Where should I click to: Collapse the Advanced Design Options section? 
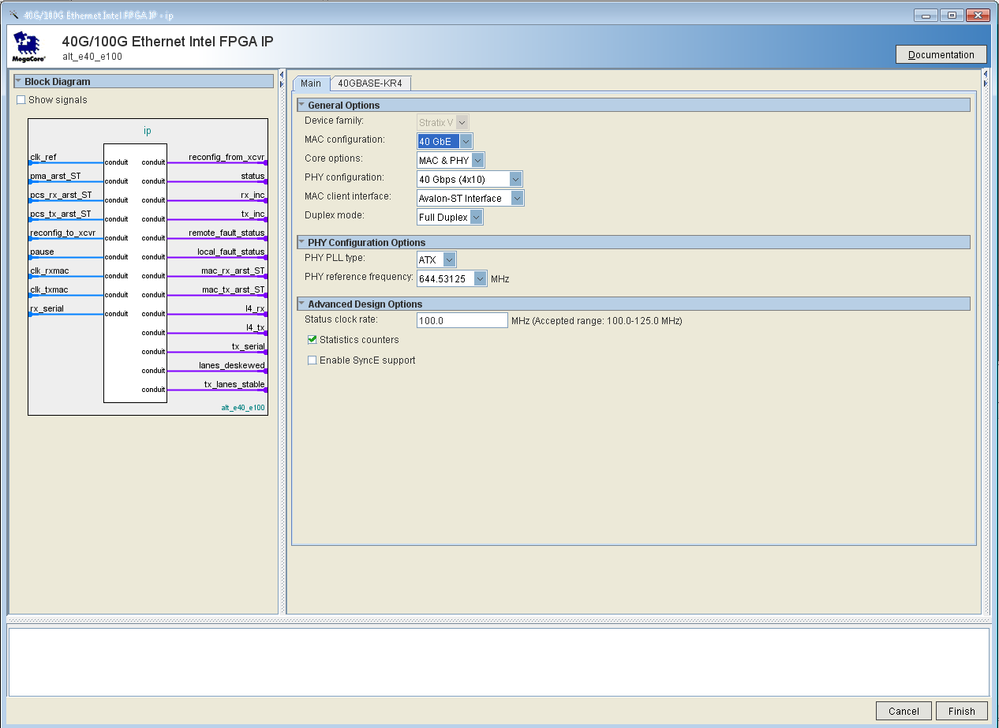[300, 304]
